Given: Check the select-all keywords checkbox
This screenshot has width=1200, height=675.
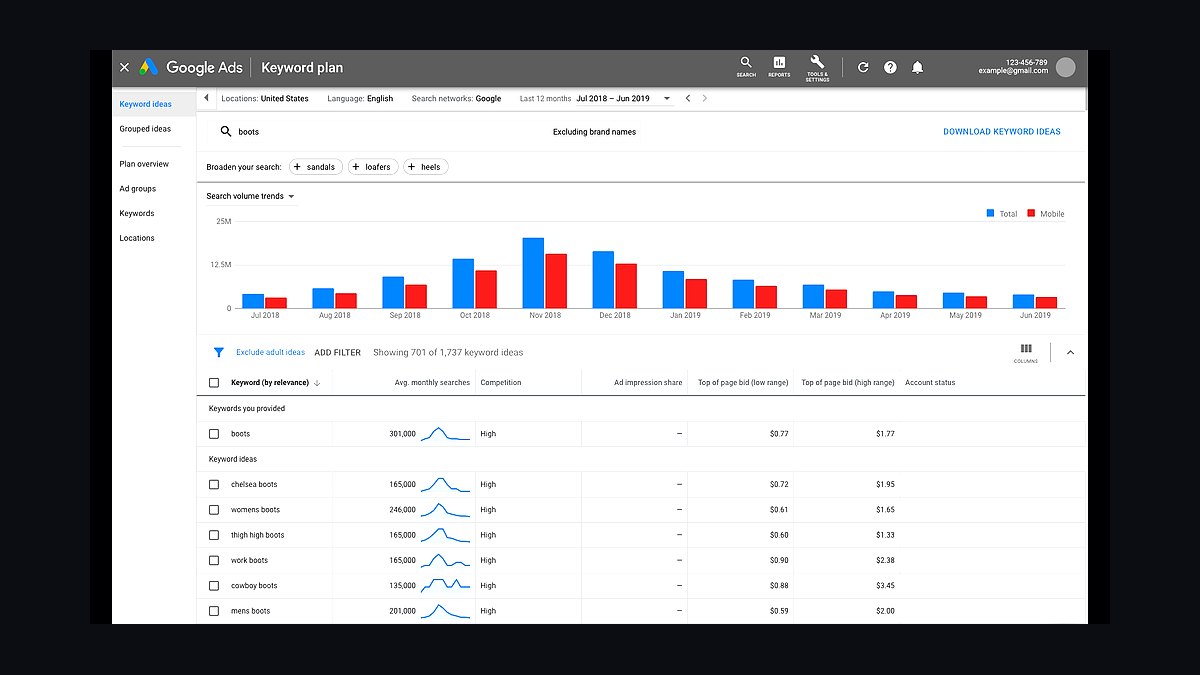Looking at the screenshot, I should click(x=214, y=383).
